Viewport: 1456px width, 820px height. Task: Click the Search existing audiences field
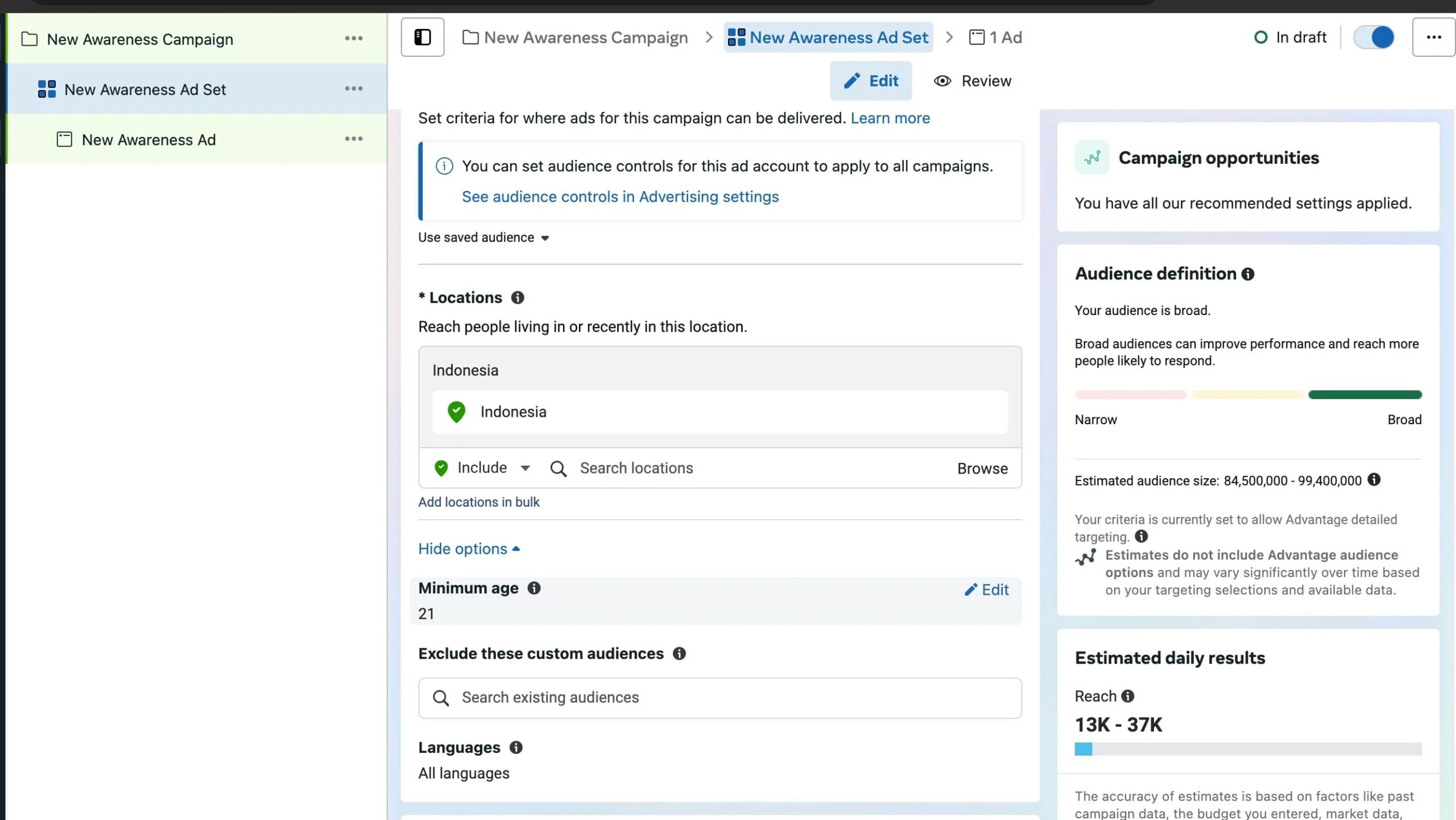tap(719, 698)
